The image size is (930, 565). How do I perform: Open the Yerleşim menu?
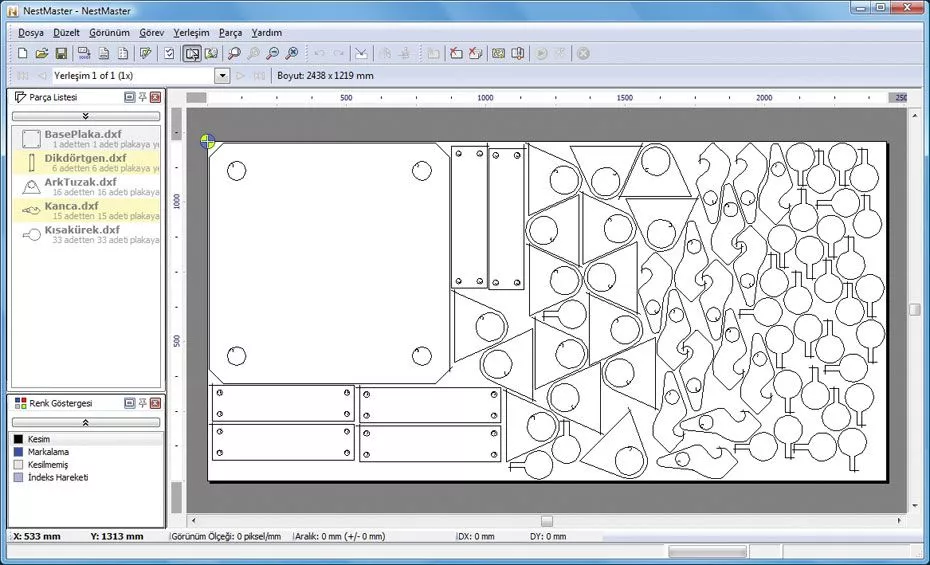tap(191, 33)
